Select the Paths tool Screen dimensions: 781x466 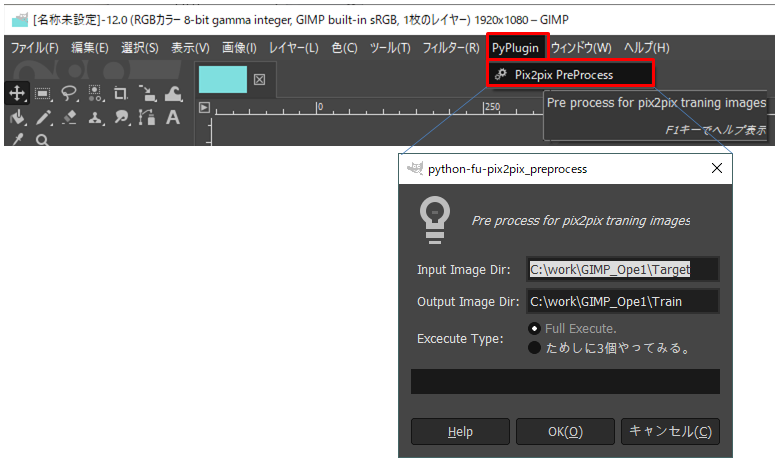coord(147,118)
